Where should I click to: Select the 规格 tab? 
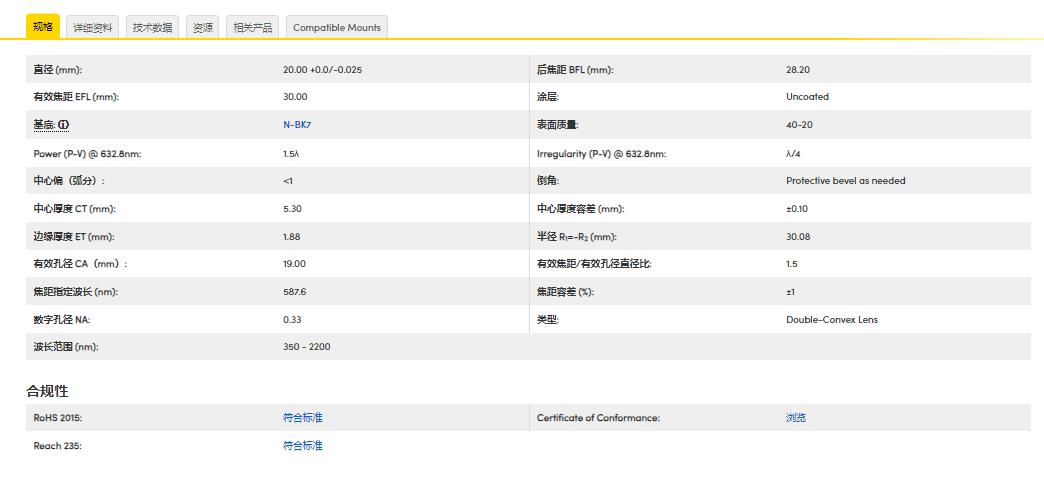43,27
